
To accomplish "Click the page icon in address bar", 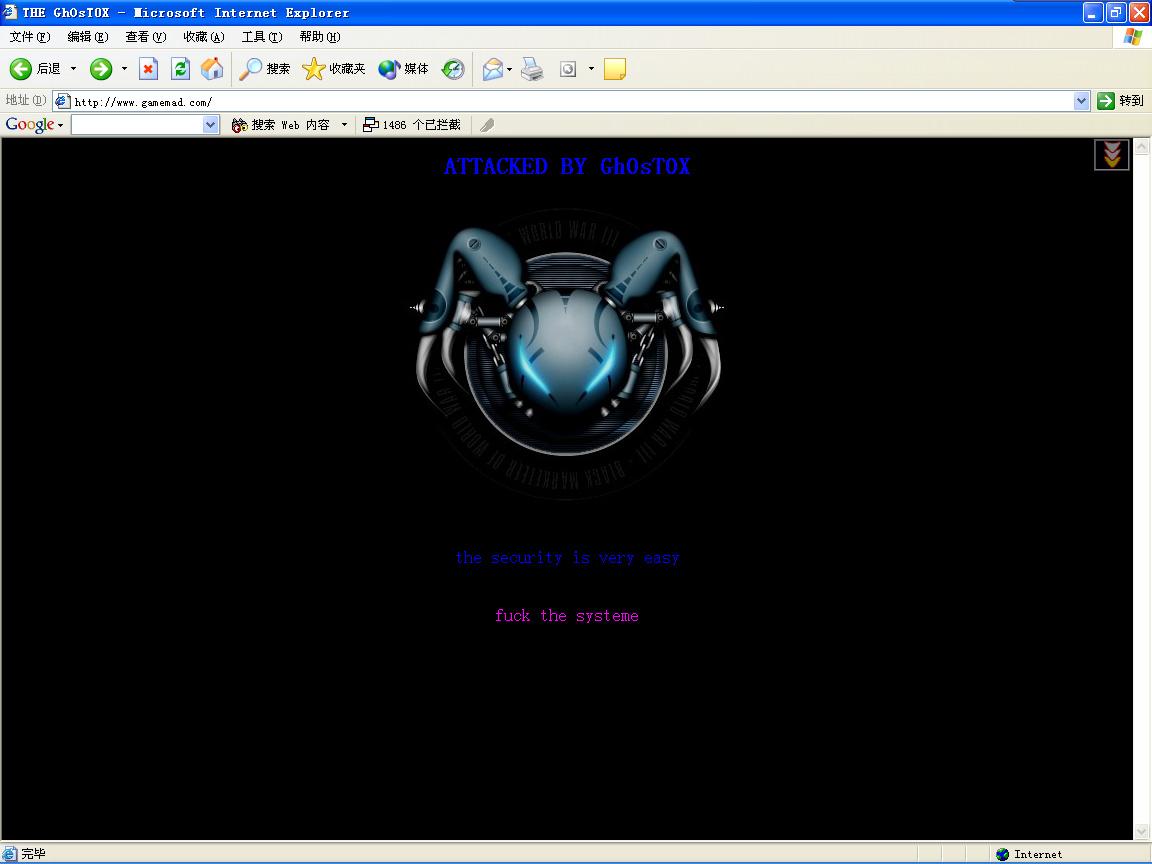I will [63, 101].
